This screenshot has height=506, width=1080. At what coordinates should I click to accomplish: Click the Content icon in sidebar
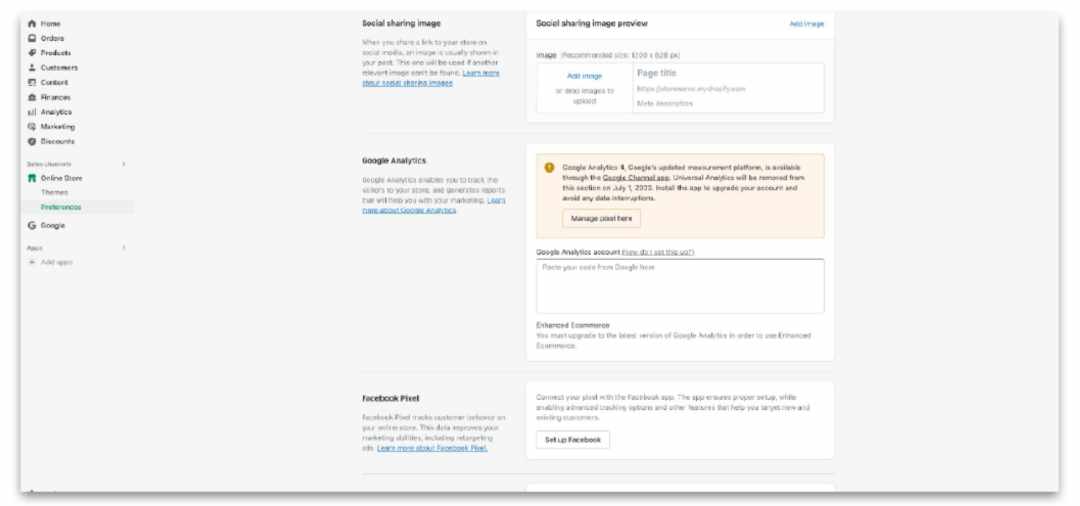click(x=32, y=83)
